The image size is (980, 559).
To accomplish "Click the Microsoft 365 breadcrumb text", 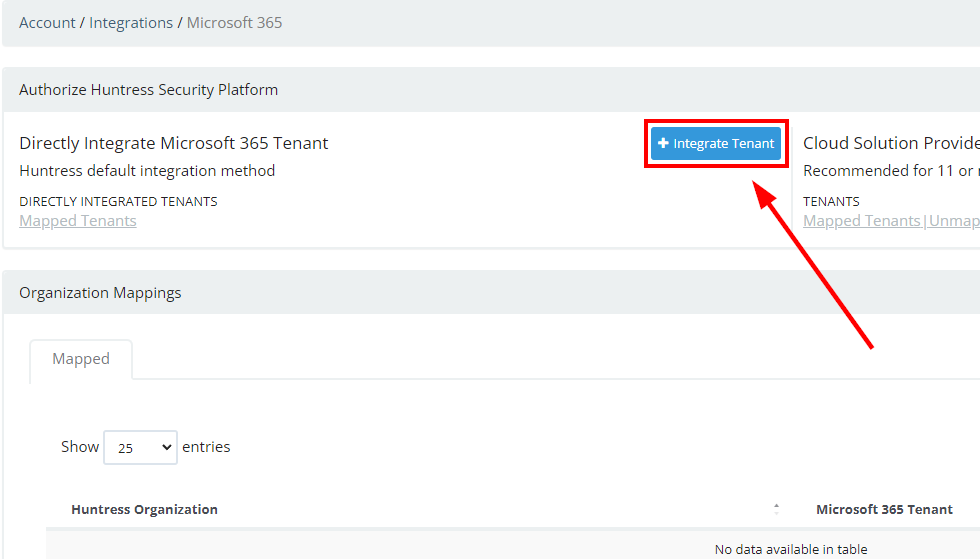I will tap(234, 23).
